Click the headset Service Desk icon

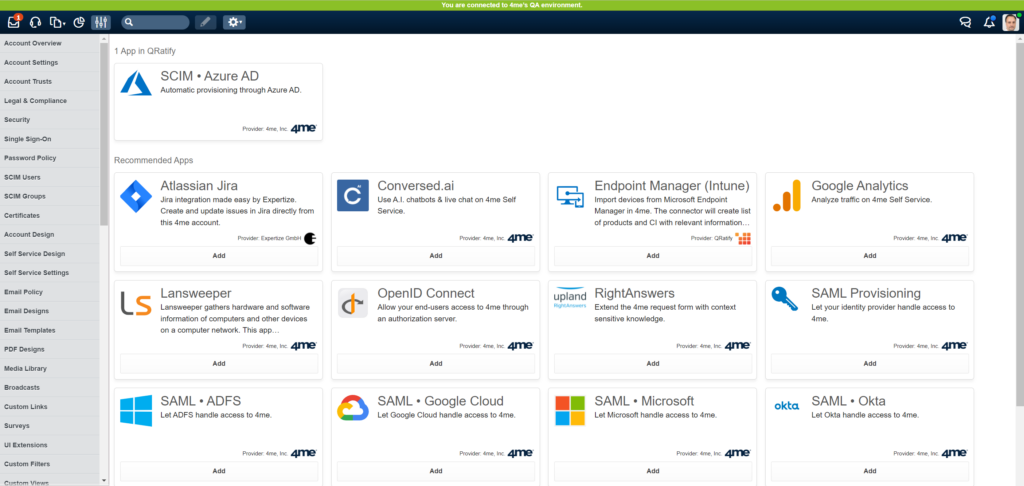36,22
